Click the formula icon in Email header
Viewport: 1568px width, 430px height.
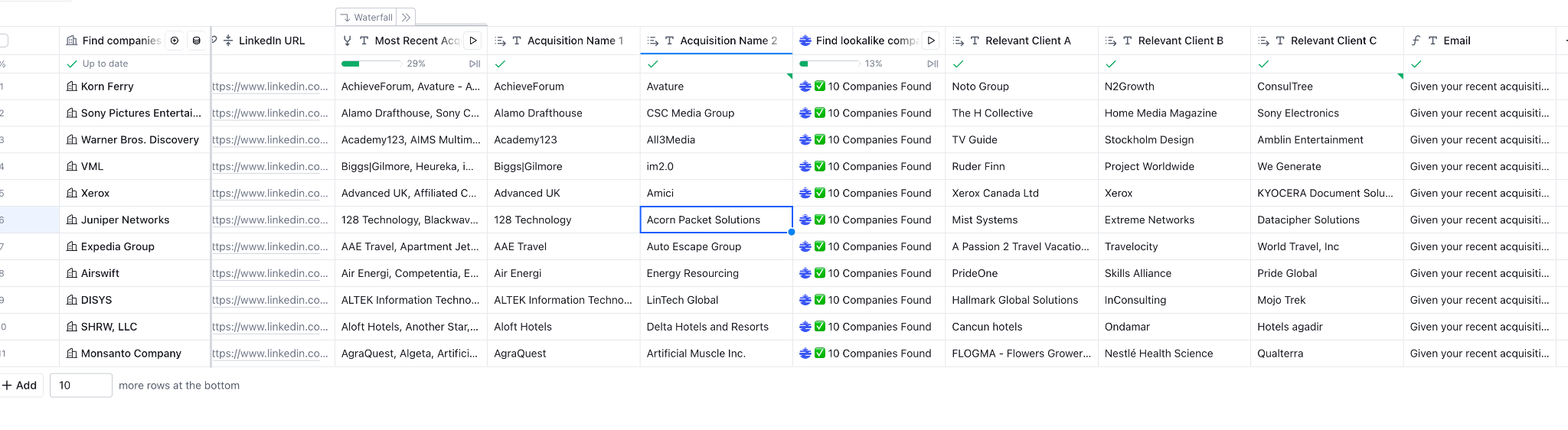click(1416, 41)
